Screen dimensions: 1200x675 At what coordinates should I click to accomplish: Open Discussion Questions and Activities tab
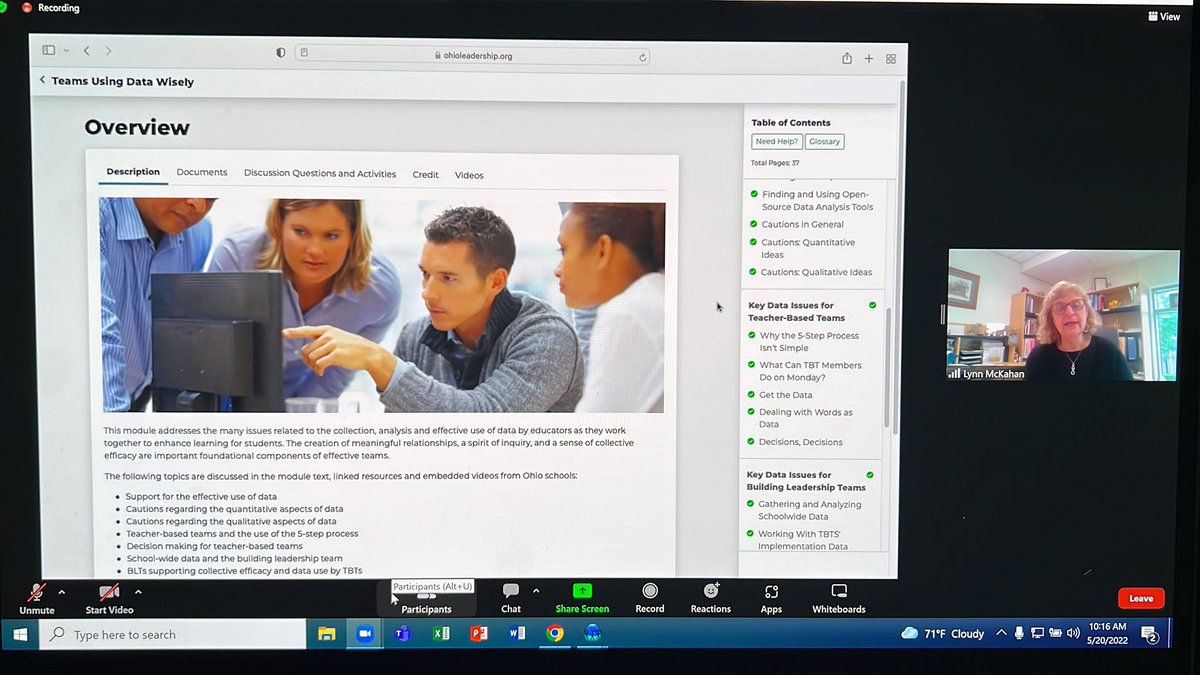pos(320,173)
